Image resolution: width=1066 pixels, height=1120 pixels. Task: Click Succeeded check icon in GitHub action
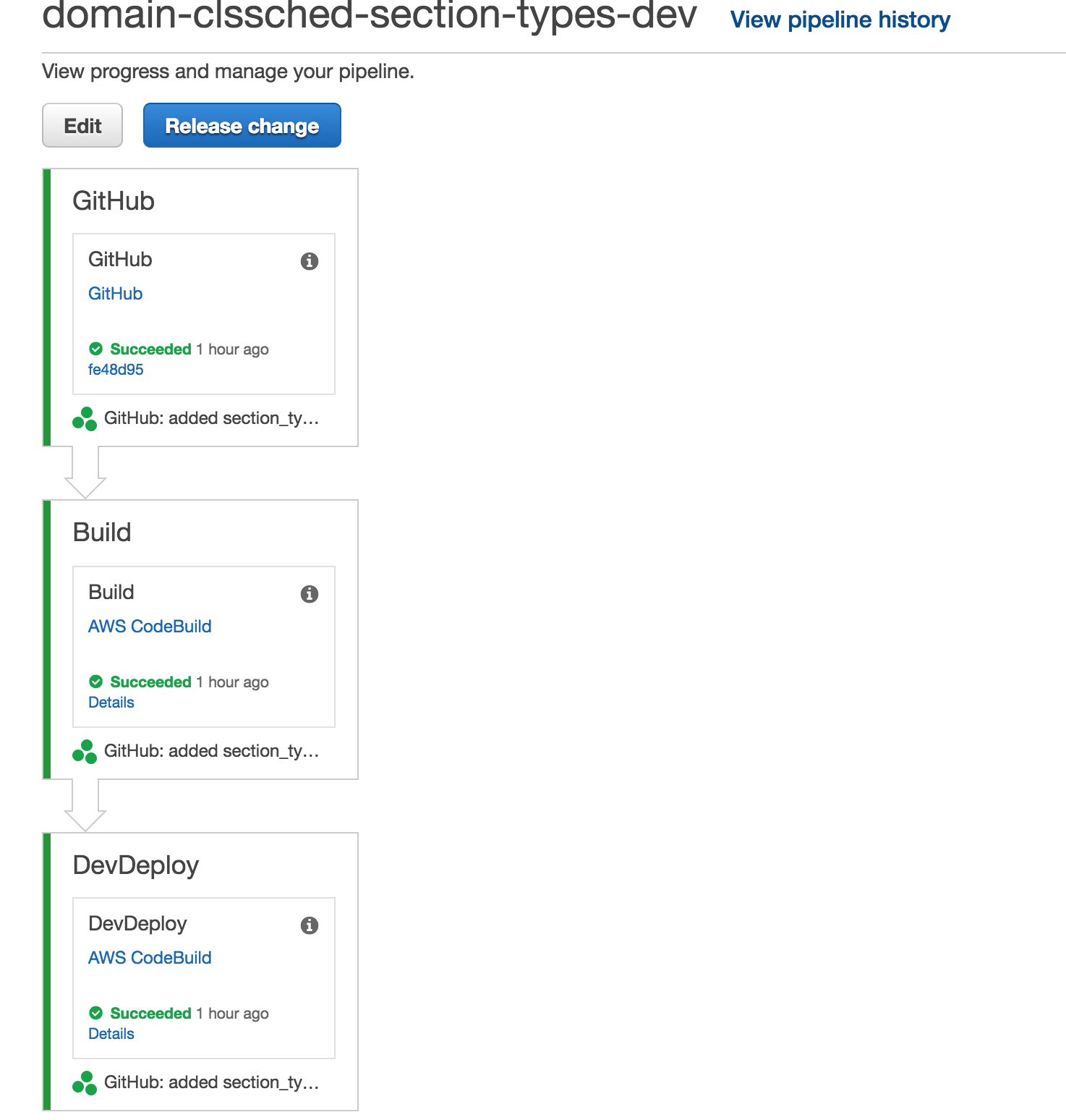[95, 349]
